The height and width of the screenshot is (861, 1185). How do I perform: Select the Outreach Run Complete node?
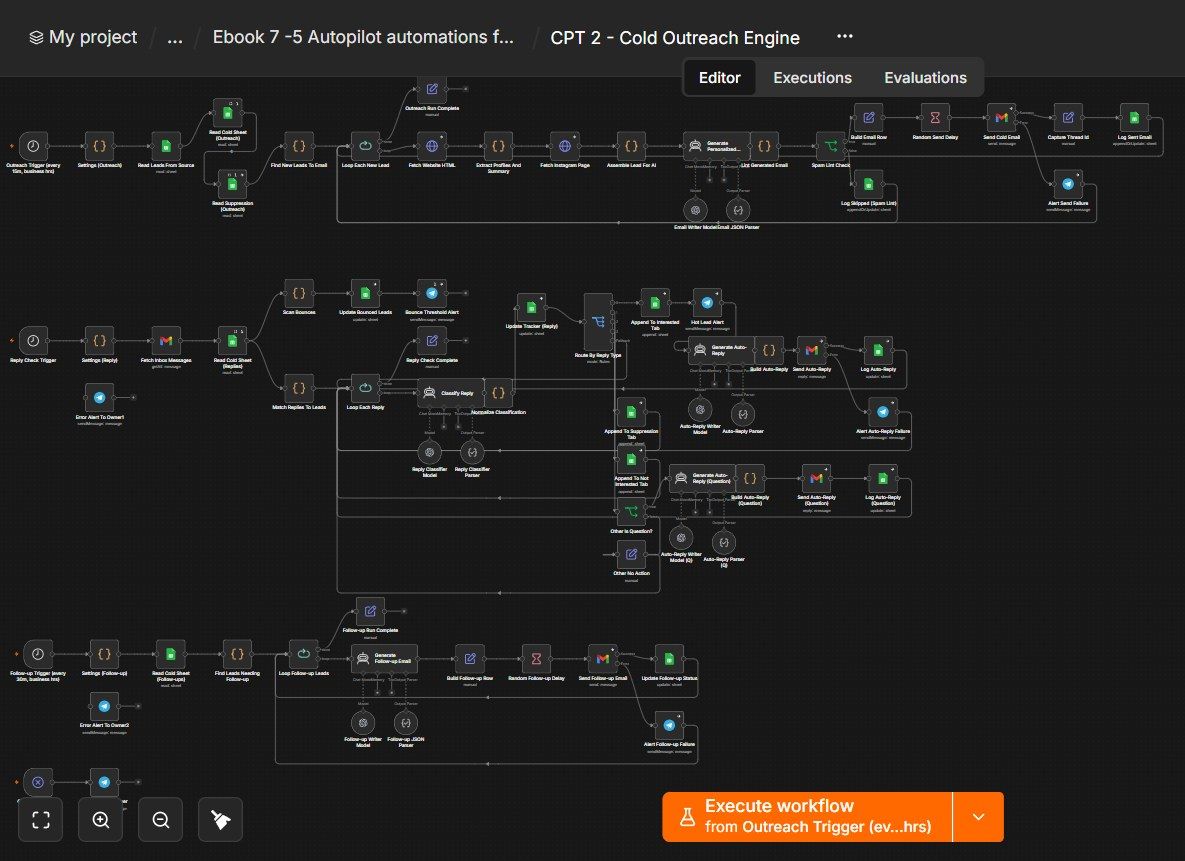(432, 89)
